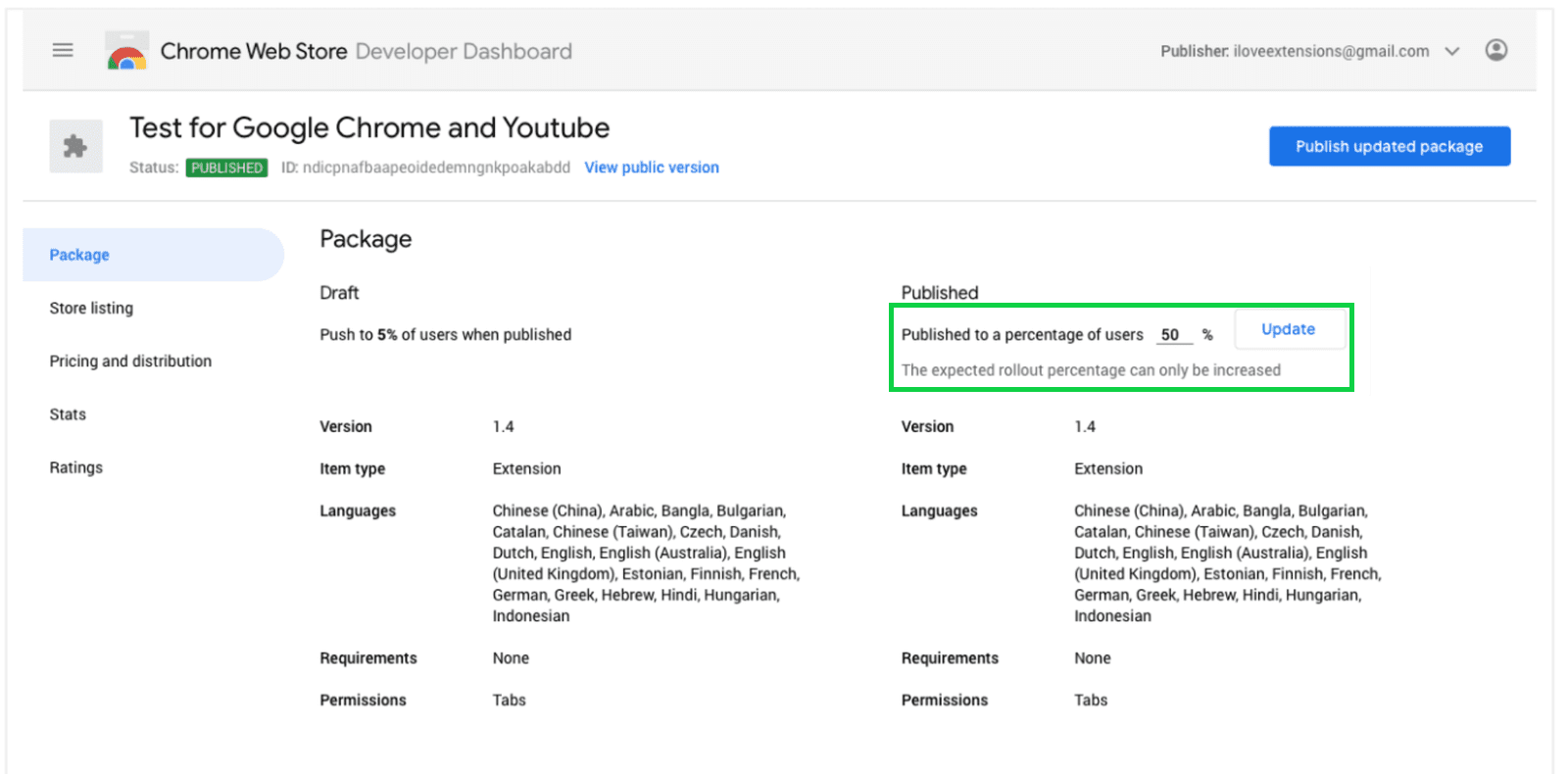Click the publisher email iloveextensions@gmail.com
This screenshot has height=774, width=1568.
pos(1330,51)
